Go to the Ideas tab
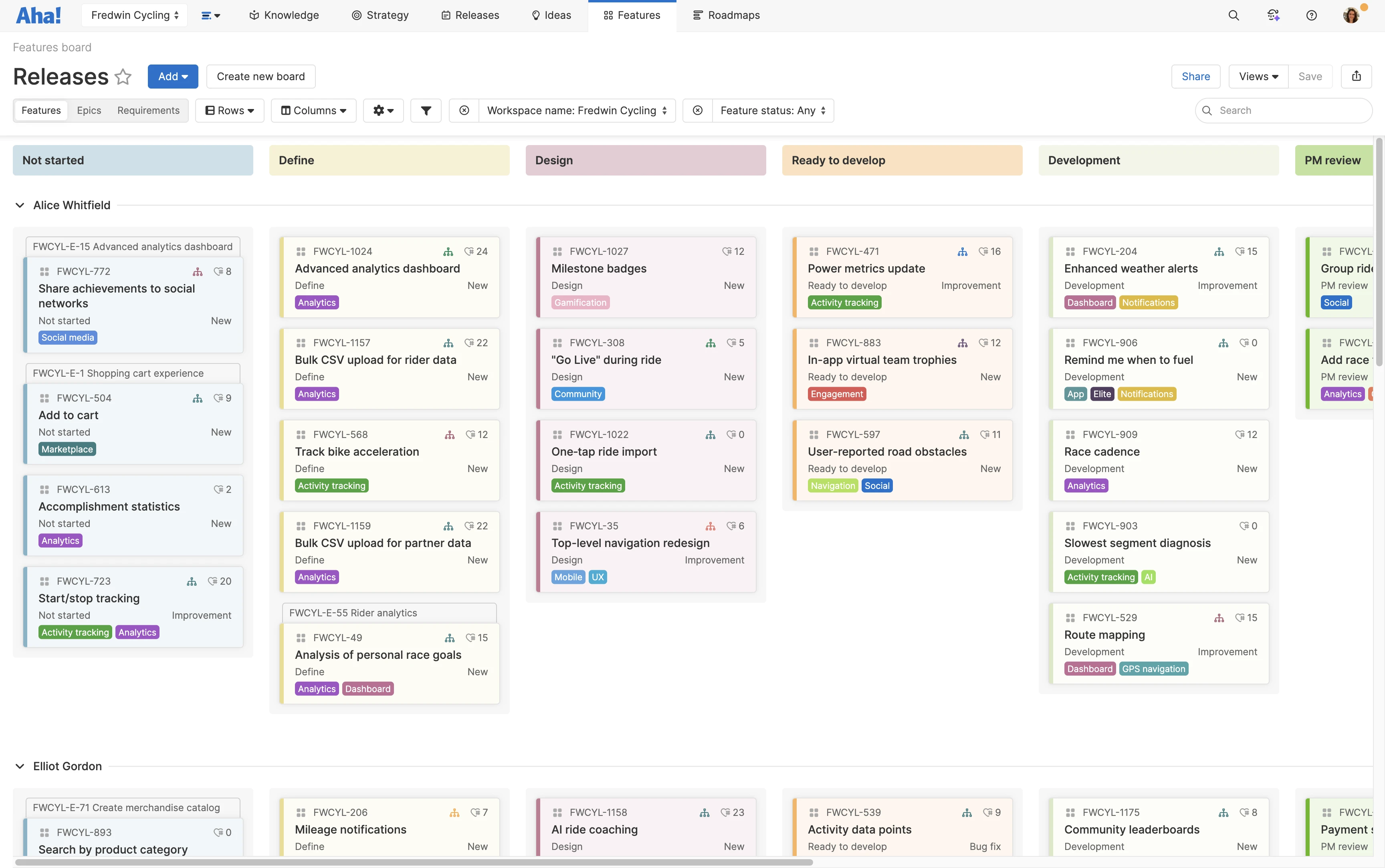This screenshot has width=1385, height=868. (551, 16)
